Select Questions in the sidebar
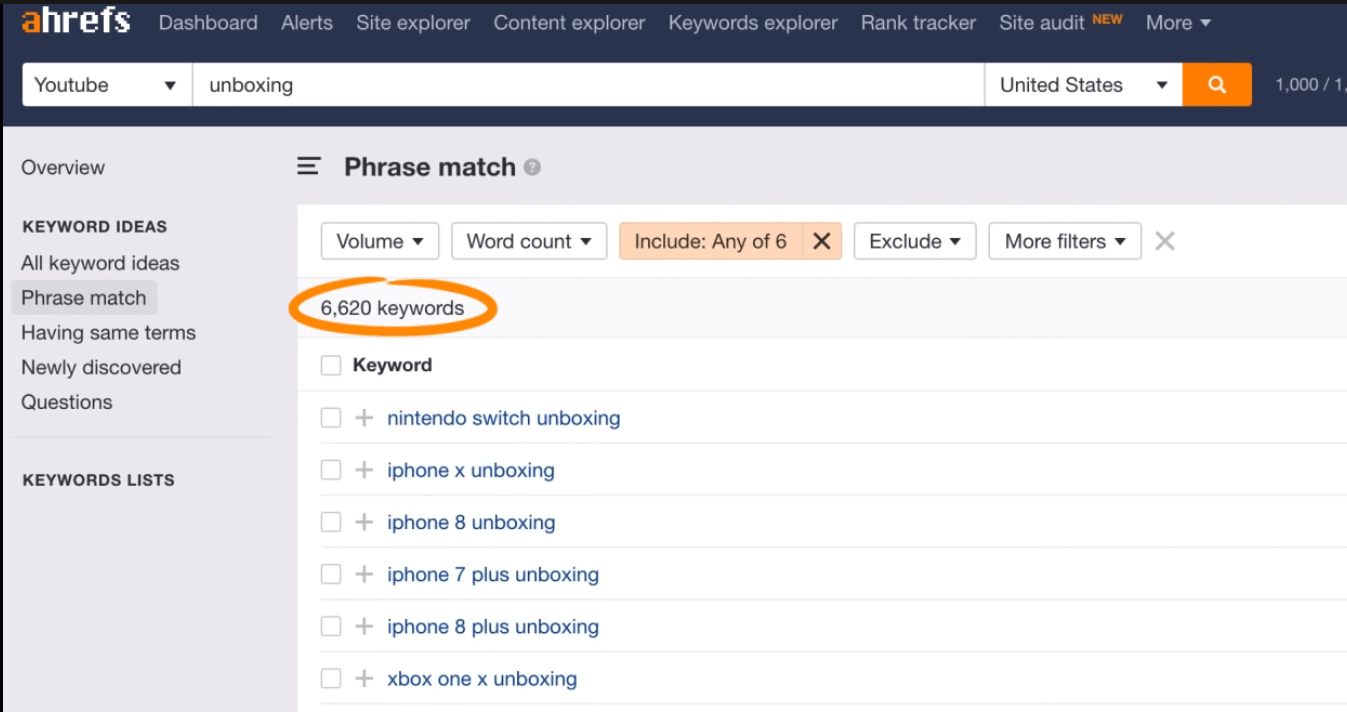Screen dimensions: 1347x712 67,402
